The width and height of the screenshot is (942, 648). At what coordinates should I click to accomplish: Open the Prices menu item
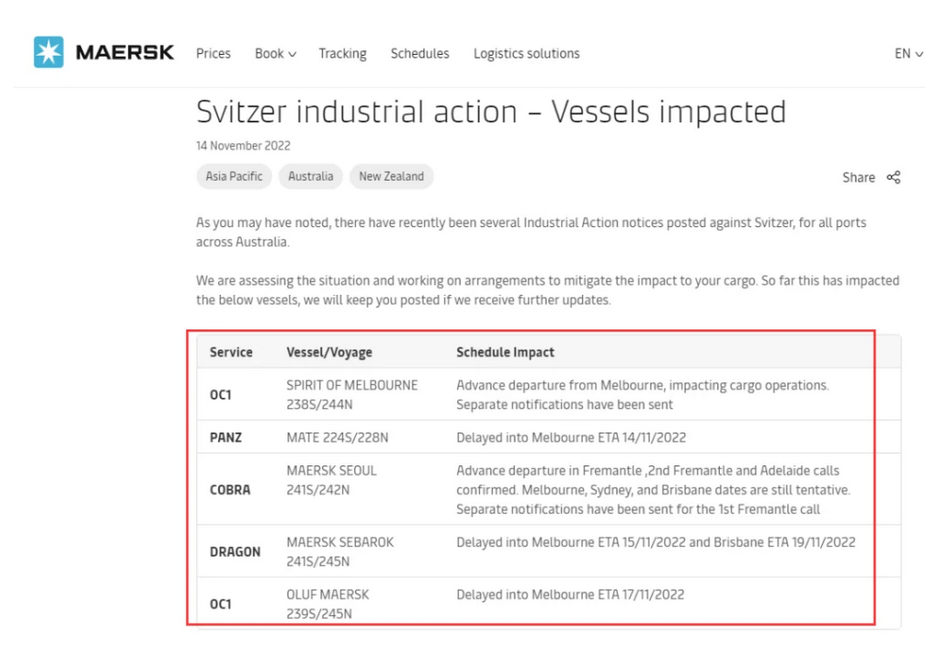click(213, 53)
